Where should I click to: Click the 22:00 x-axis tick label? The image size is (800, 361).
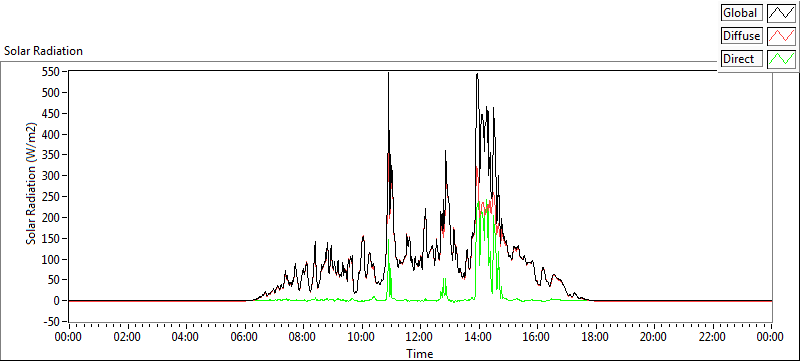(x=713, y=337)
